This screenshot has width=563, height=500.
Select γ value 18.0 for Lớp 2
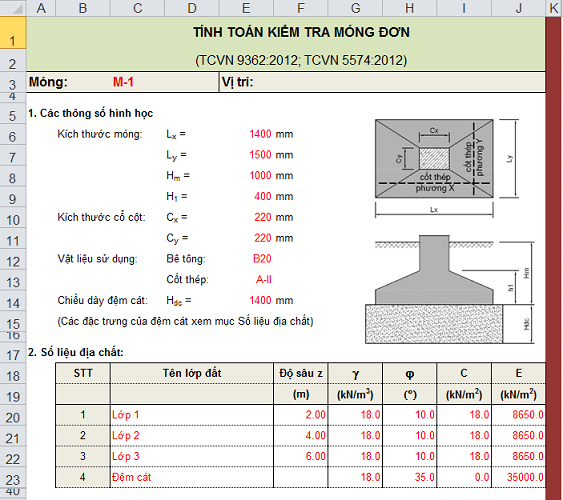355,436
